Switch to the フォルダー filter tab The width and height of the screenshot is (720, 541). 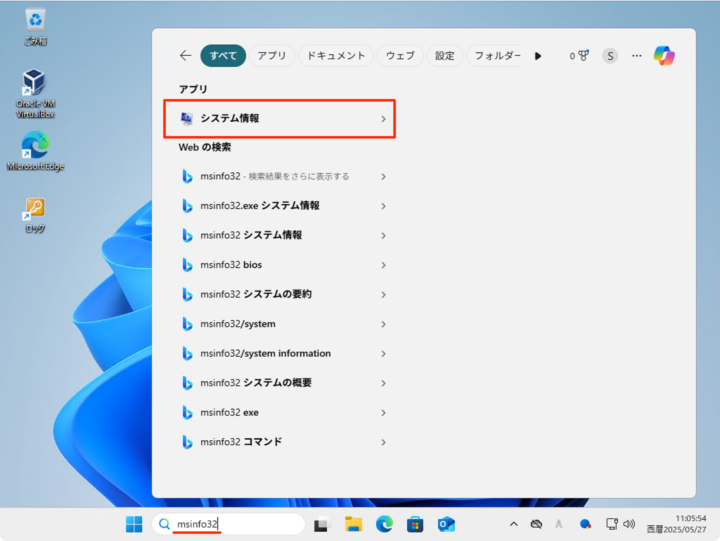click(495, 56)
